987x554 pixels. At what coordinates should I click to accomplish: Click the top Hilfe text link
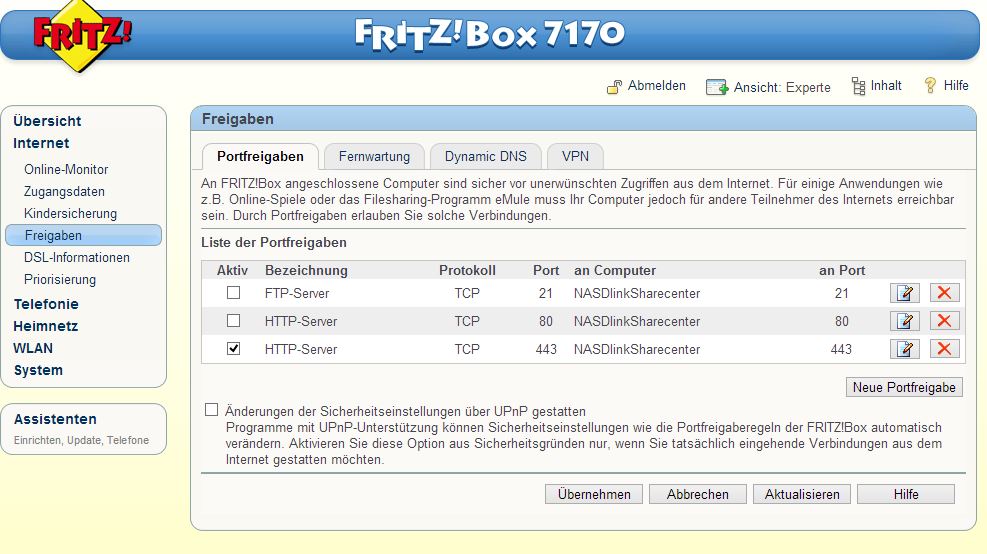pyautogui.click(x=956, y=86)
